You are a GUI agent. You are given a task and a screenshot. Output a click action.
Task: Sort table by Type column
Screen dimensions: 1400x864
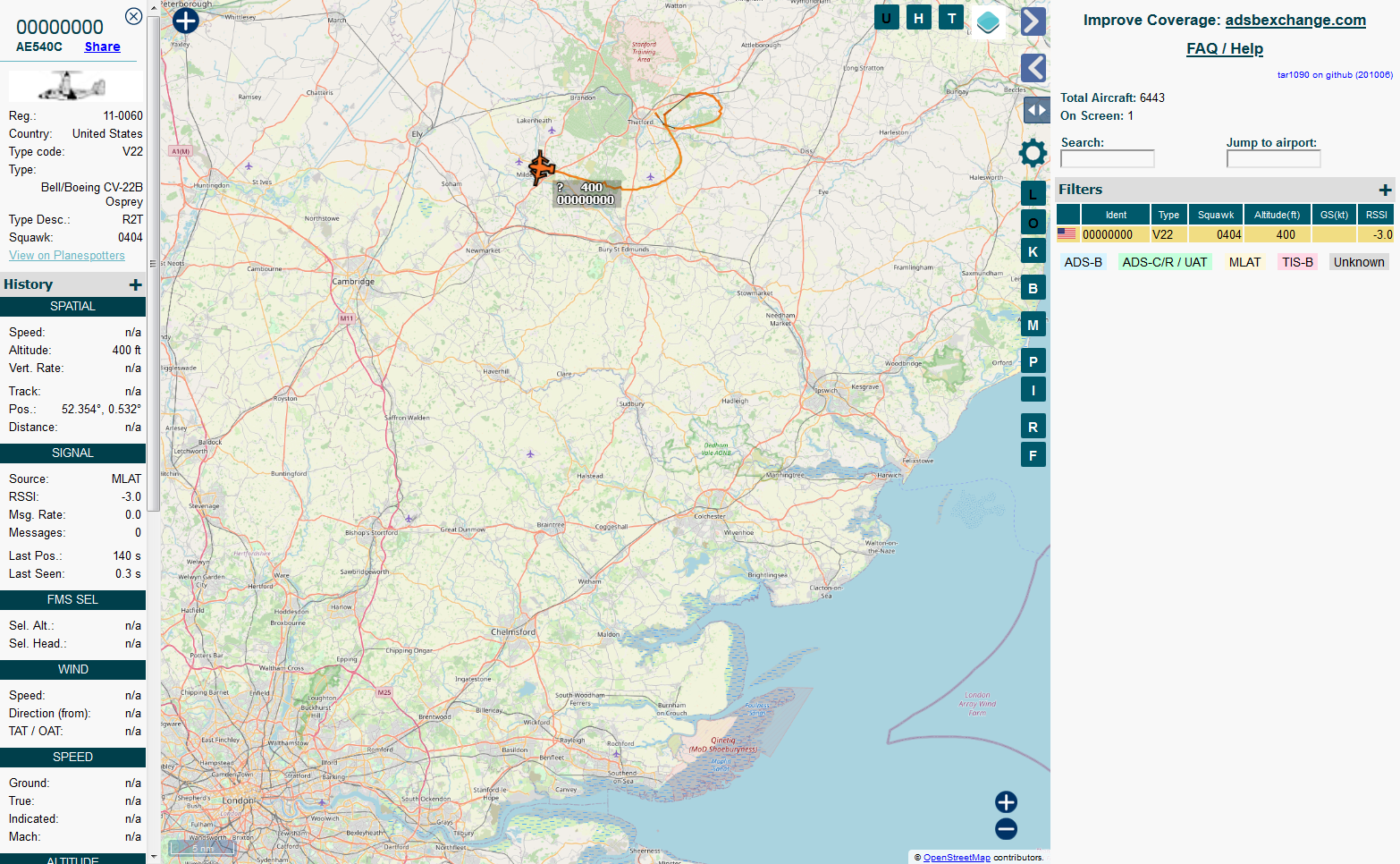tap(1168, 215)
